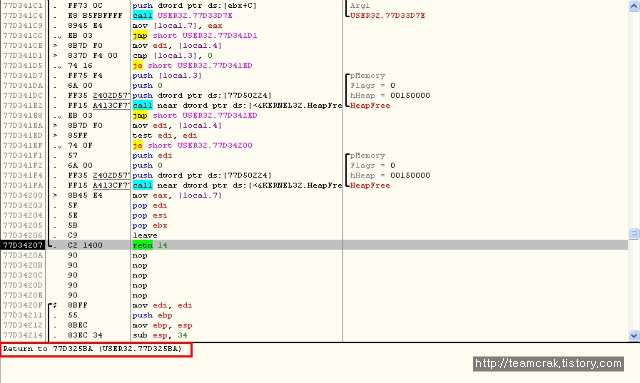This screenshot has height=383, width=640.
Task: Click the nop at address 77D3420A
Action: [x=140, y=256]
